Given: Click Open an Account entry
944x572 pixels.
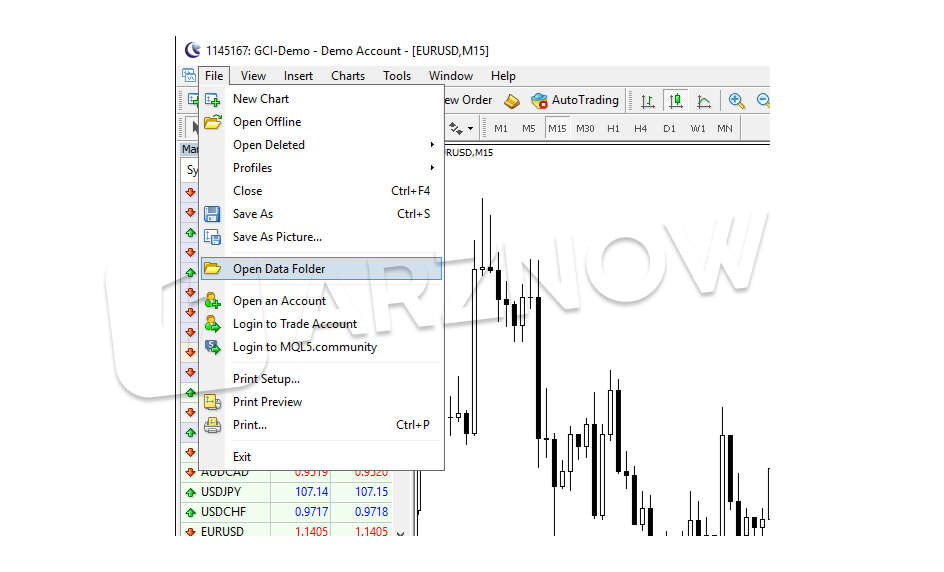Looking at the screenshot, I should tap(321, 300).
